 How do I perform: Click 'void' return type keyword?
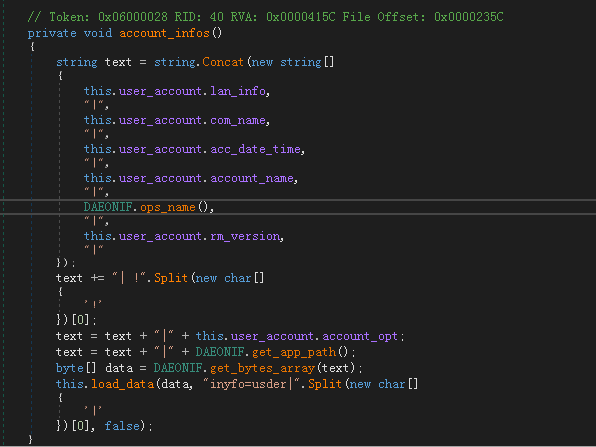[x=98, y=33]
